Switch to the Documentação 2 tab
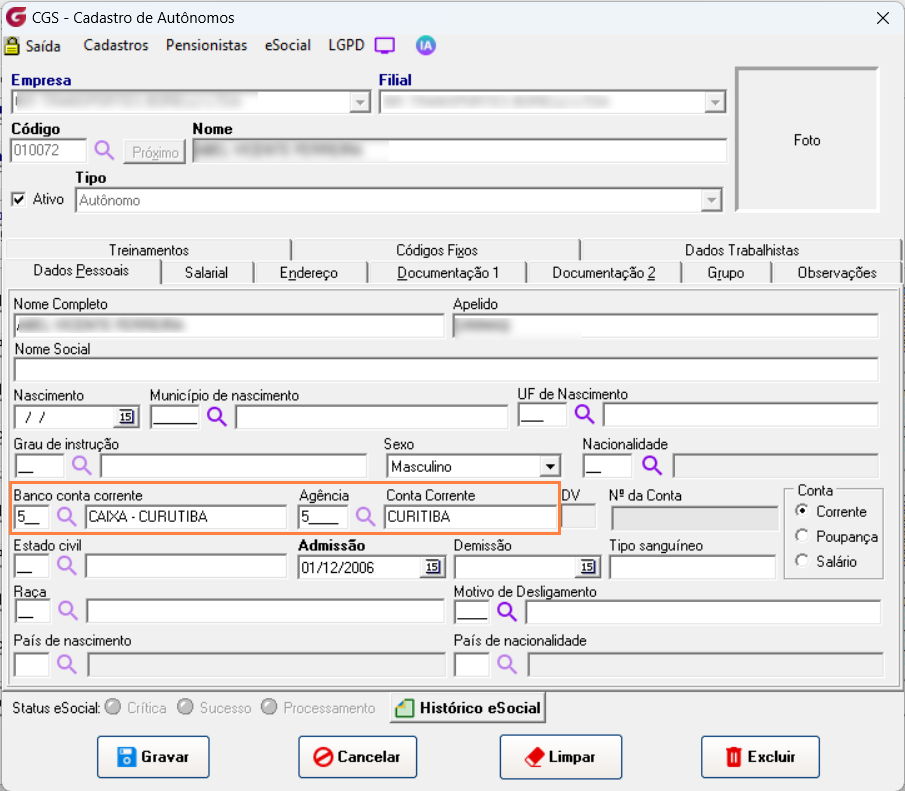 click(x=604, y=273)
